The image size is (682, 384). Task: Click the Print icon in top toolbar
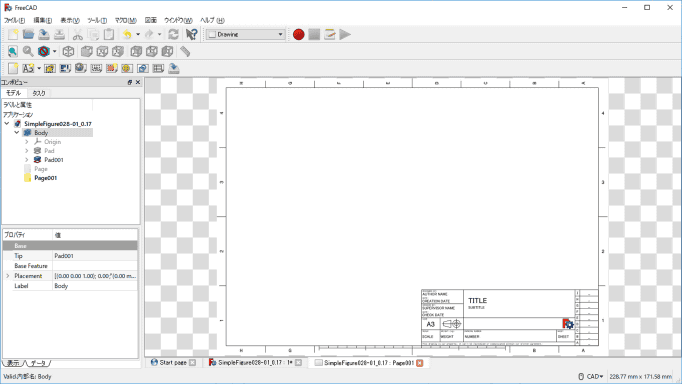(x=59, y=34)
